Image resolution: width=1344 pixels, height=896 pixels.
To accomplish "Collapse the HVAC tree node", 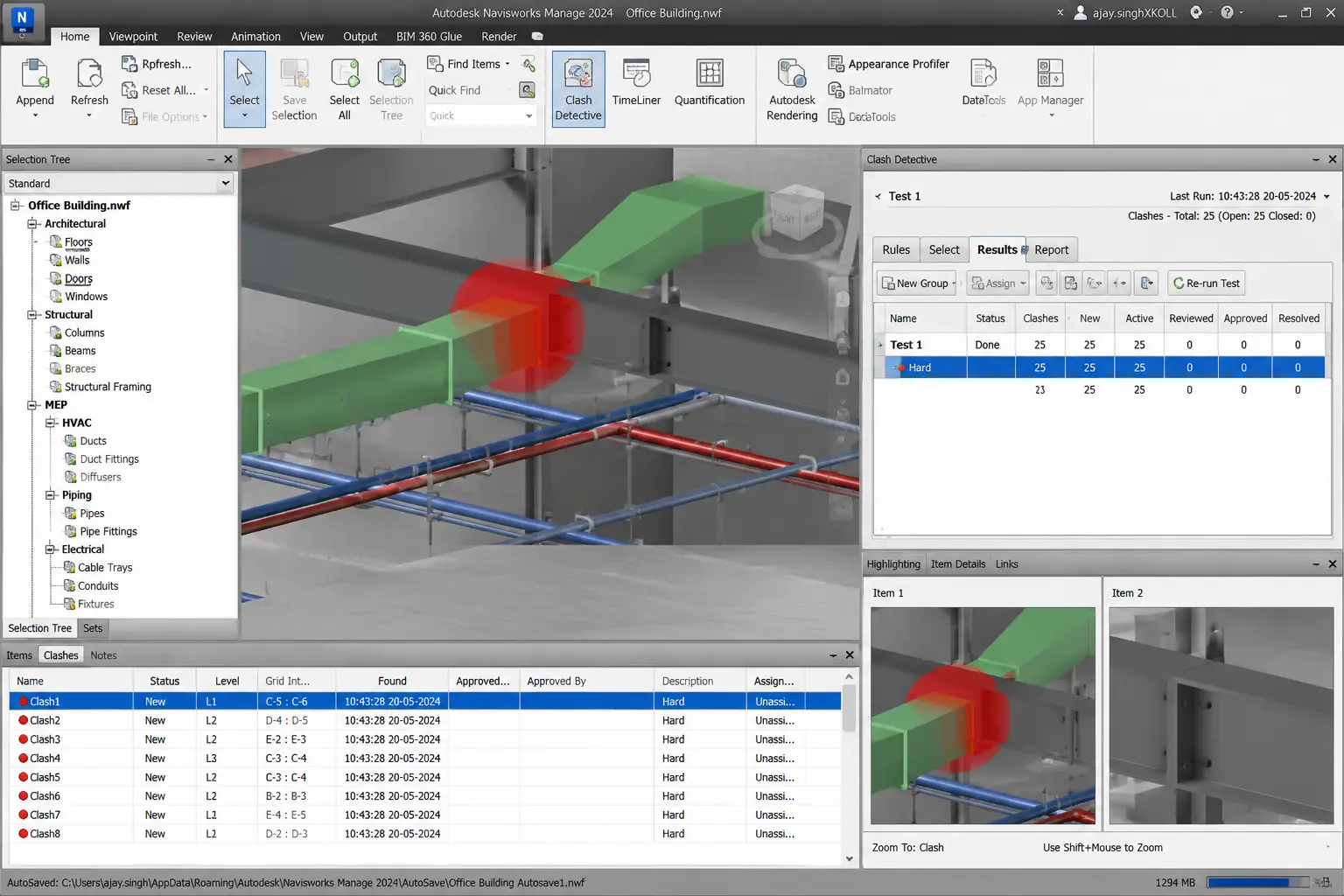I will coord(50,423).
